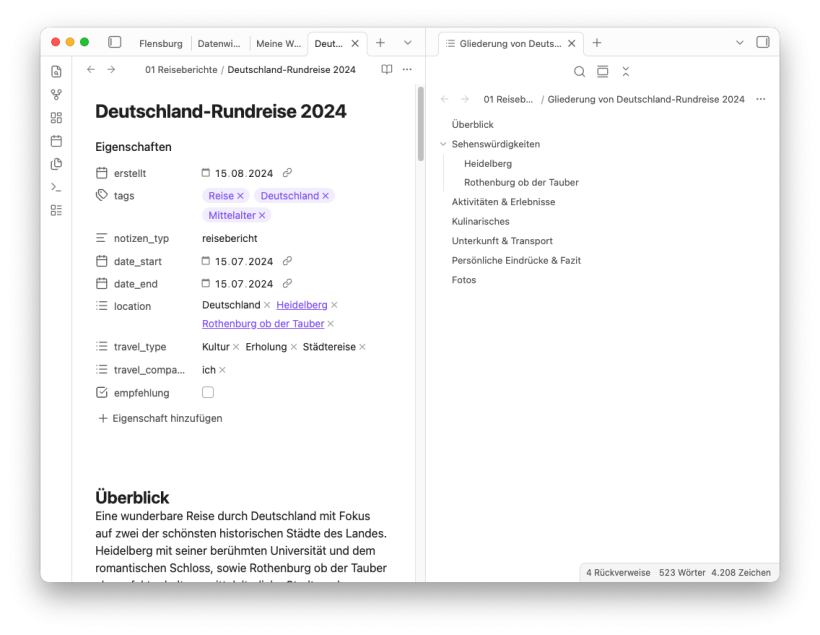Screen dimensions: 820x635
Task: Navigate back in the outline pane
Action: pos(445,99)
